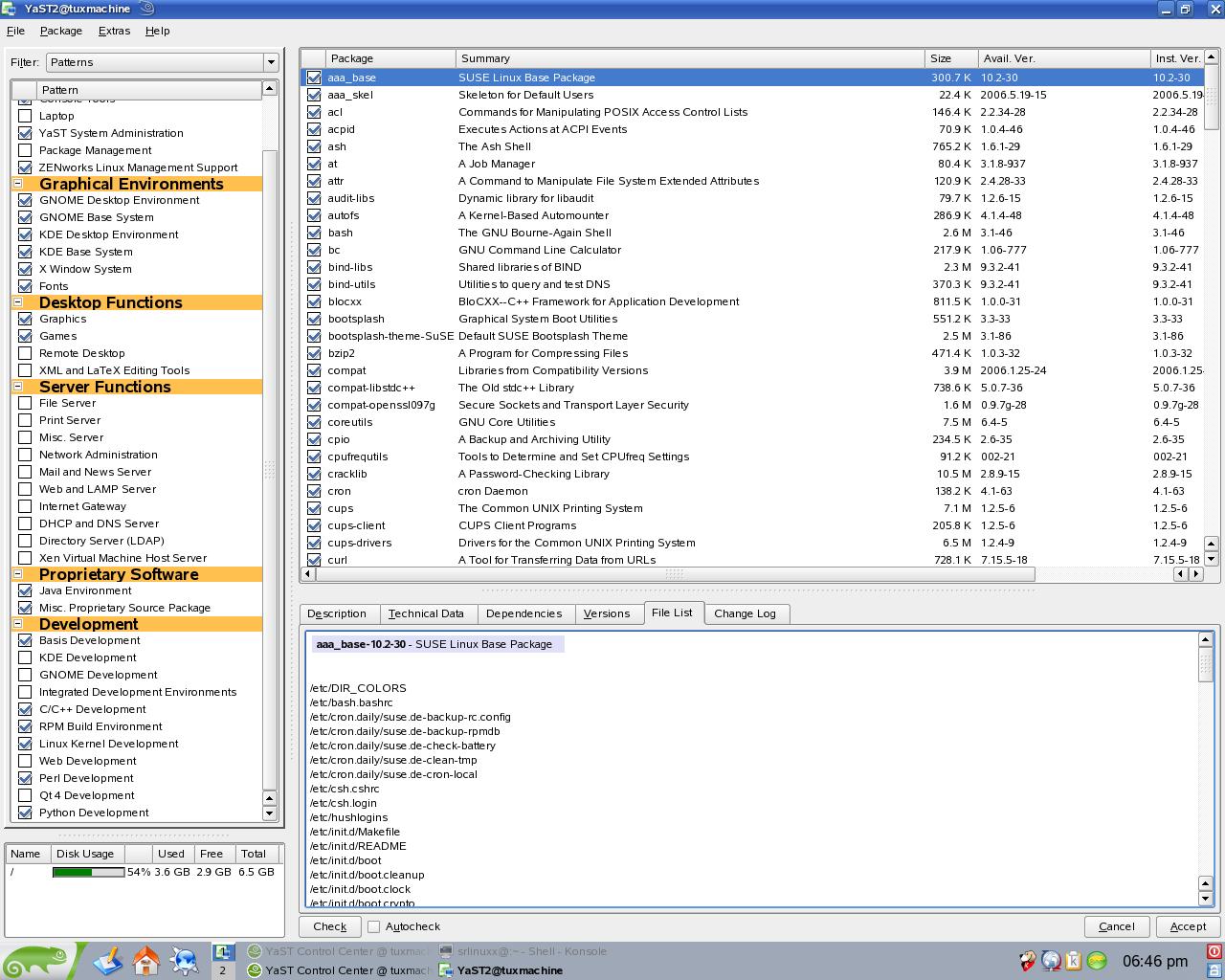Check the File Server pattern
1225x980 pixels.
pyautogui.click(x=25, y=403)
